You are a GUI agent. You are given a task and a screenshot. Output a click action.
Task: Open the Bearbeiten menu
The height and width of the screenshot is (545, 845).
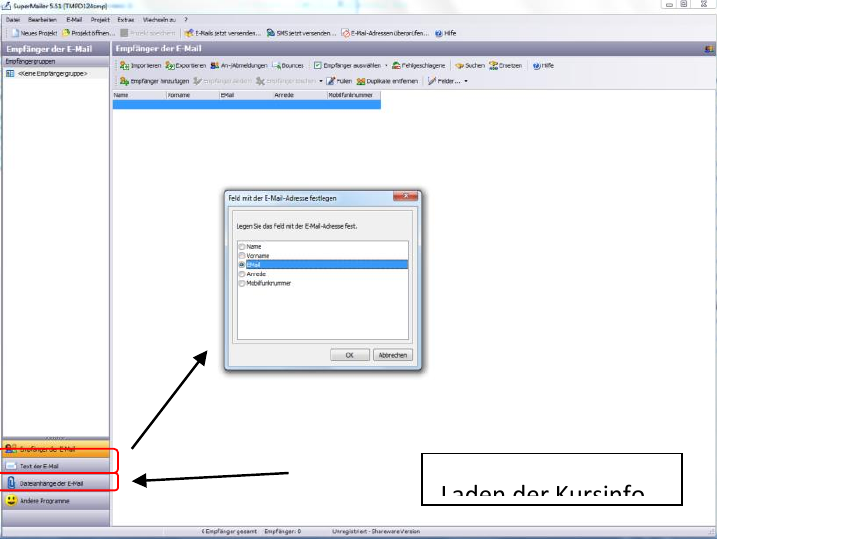click(42, 19)
